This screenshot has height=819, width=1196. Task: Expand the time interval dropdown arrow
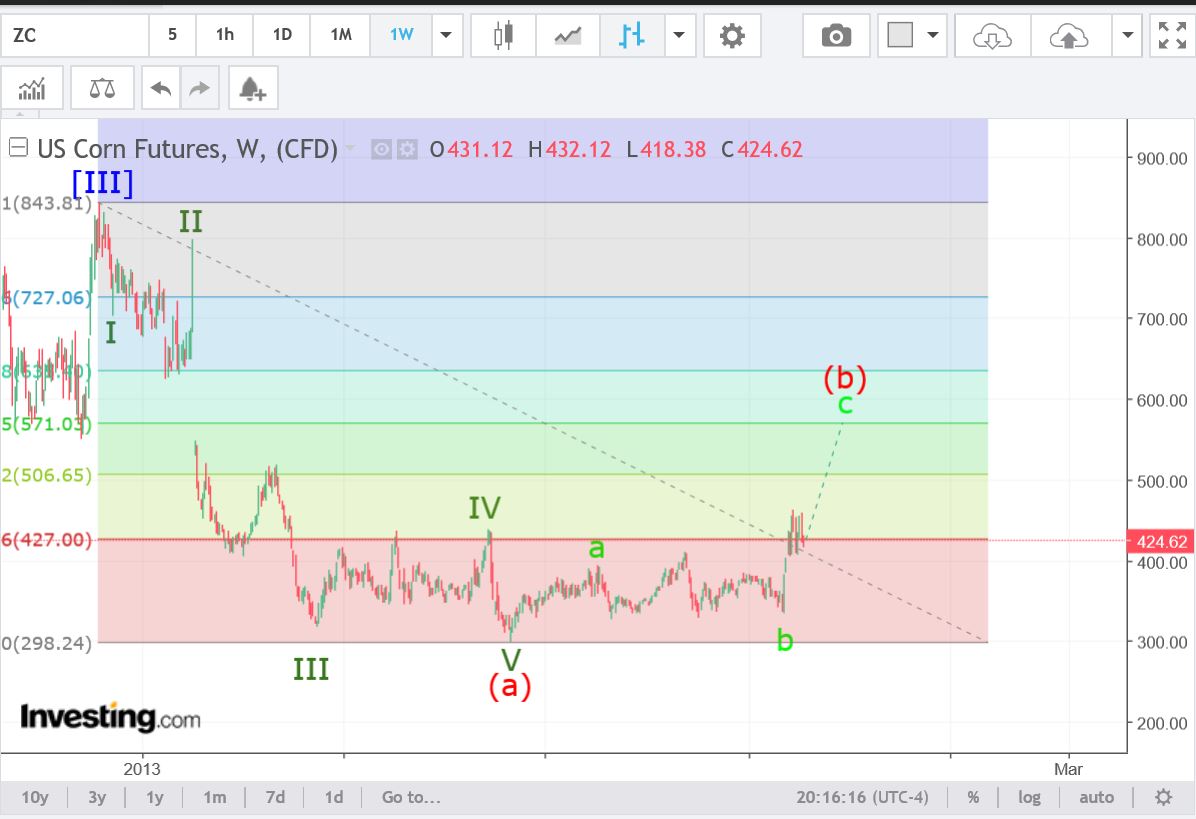point(446,36)
